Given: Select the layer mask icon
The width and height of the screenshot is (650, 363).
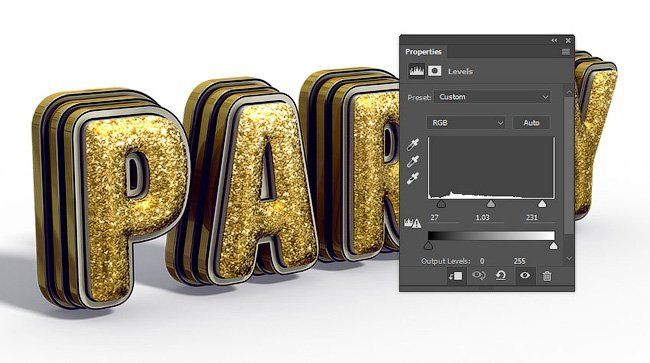Looking at the screenshot, I should tap(434, 71).
